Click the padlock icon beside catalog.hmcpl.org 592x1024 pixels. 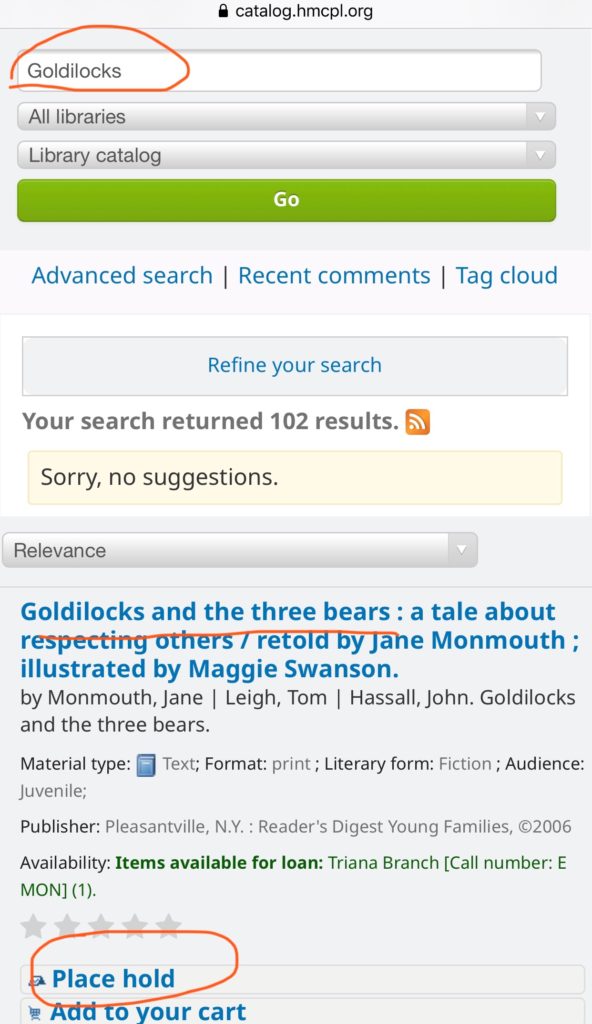point(223,11)
